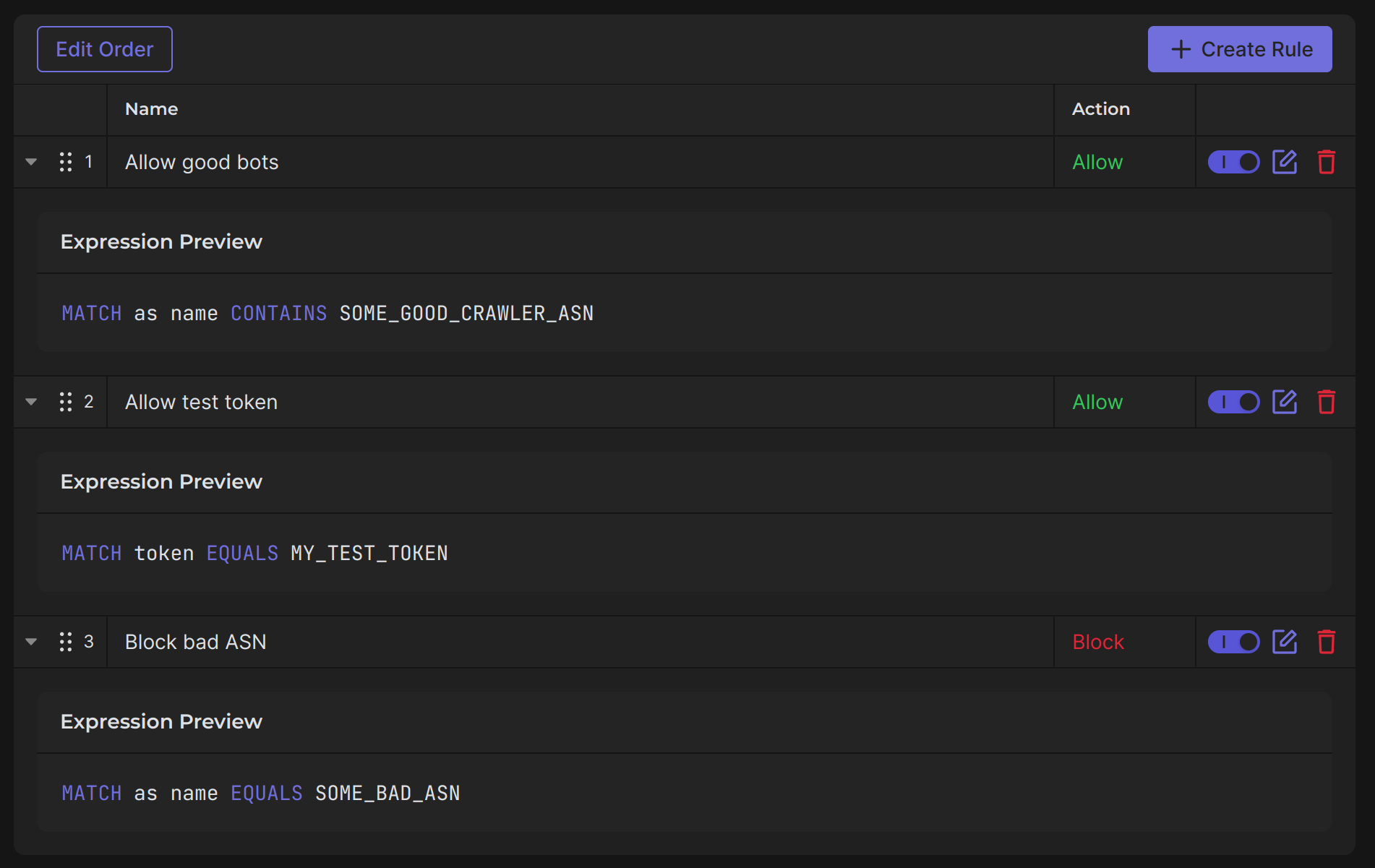Delete the 'Allow test token' rule
The width and height of the screenshot is (1375, 868).
[1326, 402]
